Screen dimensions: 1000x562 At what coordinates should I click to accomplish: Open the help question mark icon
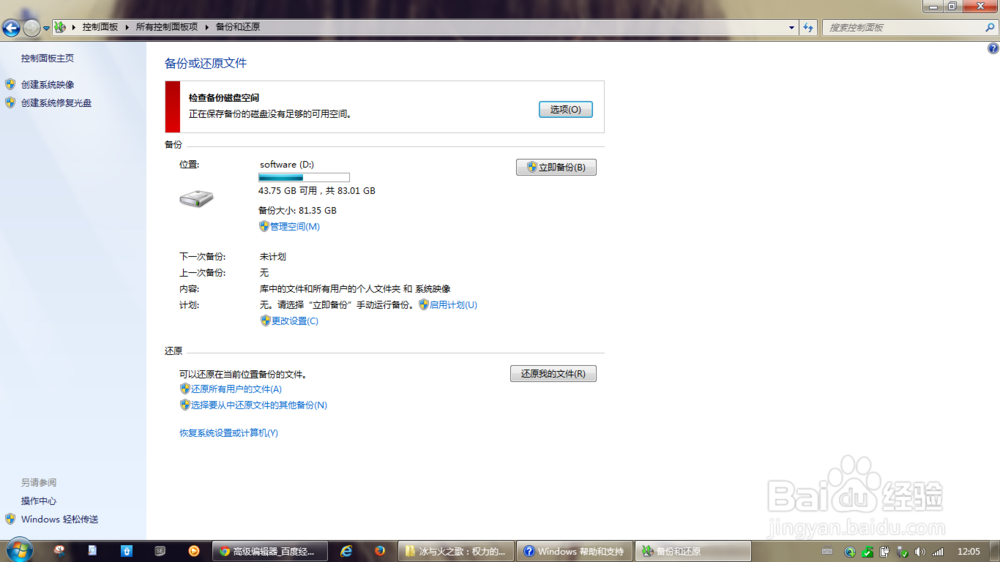tap(993, 48)
